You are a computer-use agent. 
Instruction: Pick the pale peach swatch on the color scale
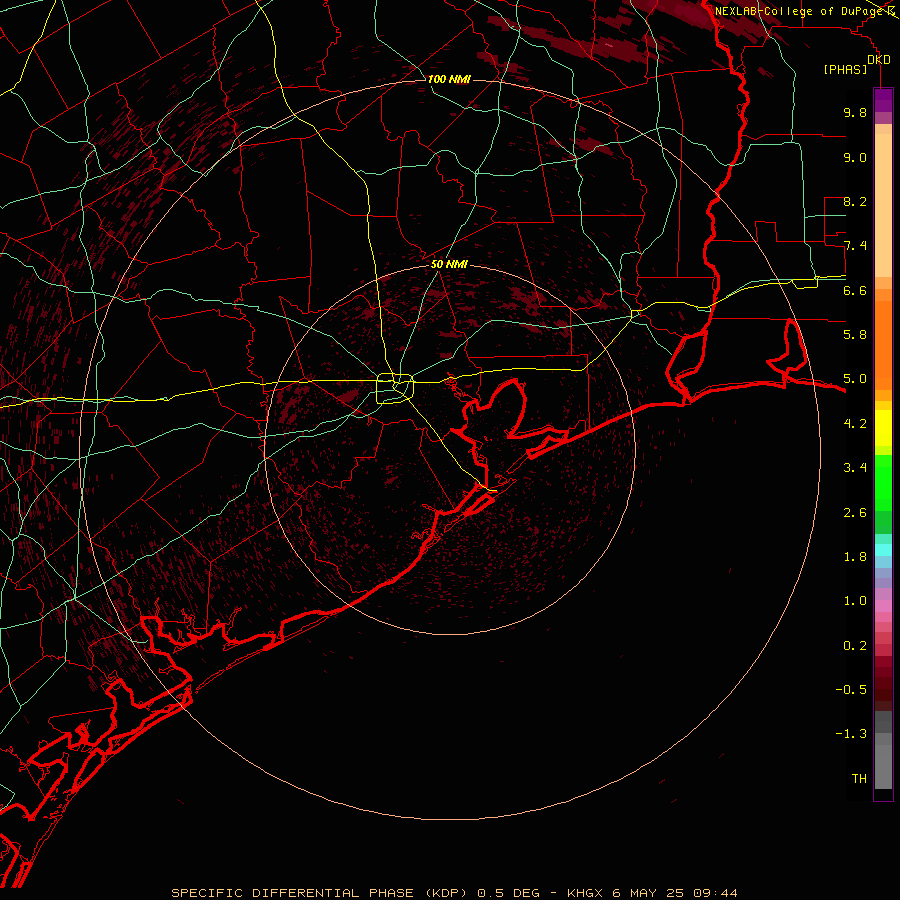[883, 205]
